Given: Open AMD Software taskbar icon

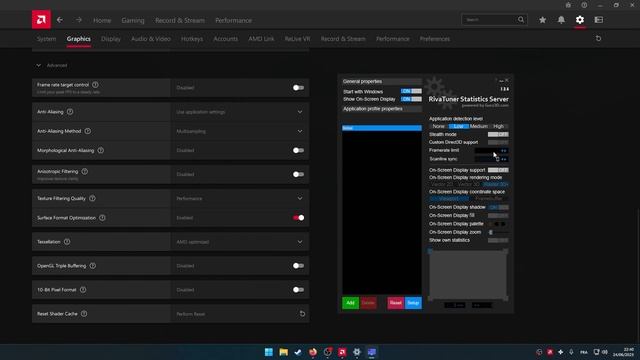Looking at the screenshot, I should tap(342, 352).
